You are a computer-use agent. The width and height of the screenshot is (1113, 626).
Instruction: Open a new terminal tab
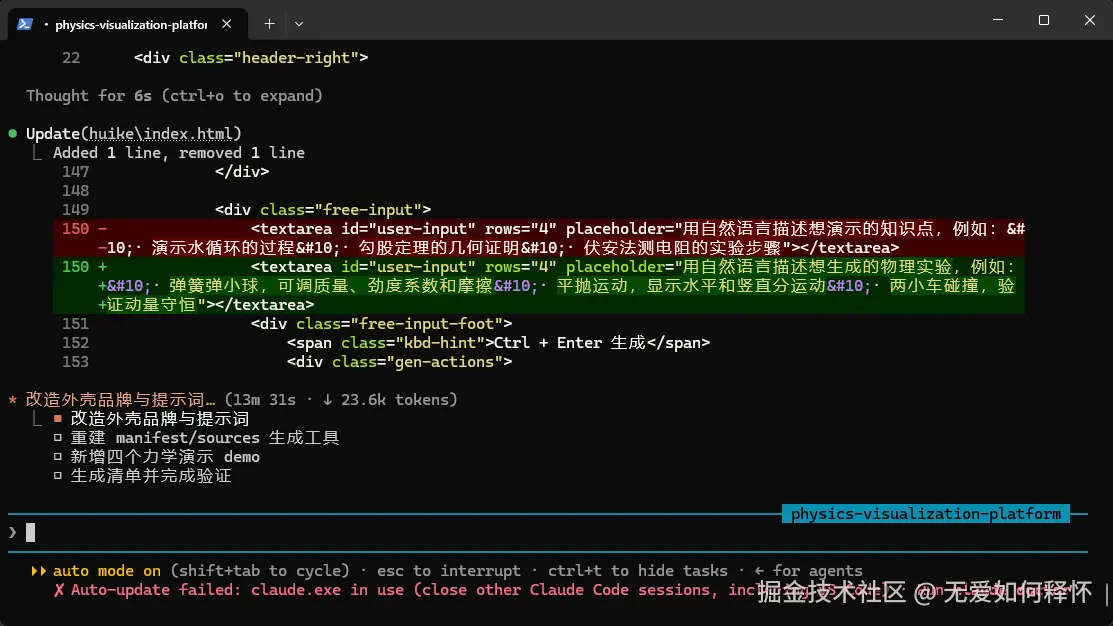point(269,24)
